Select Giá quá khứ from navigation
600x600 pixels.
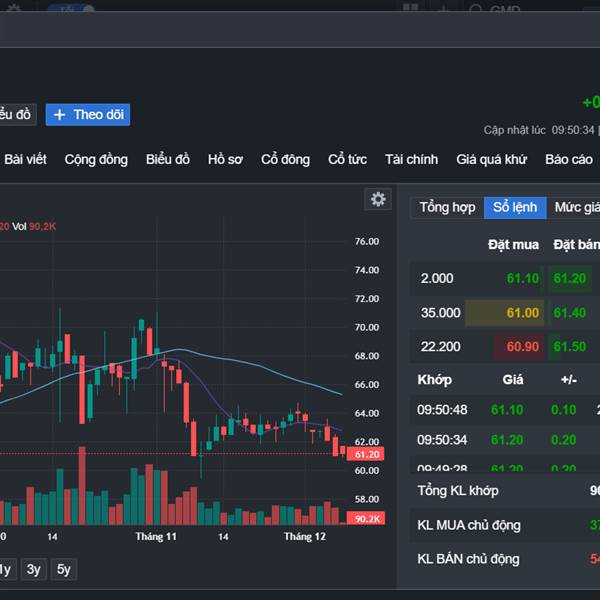pyautogui.click(x=491, y=159)
